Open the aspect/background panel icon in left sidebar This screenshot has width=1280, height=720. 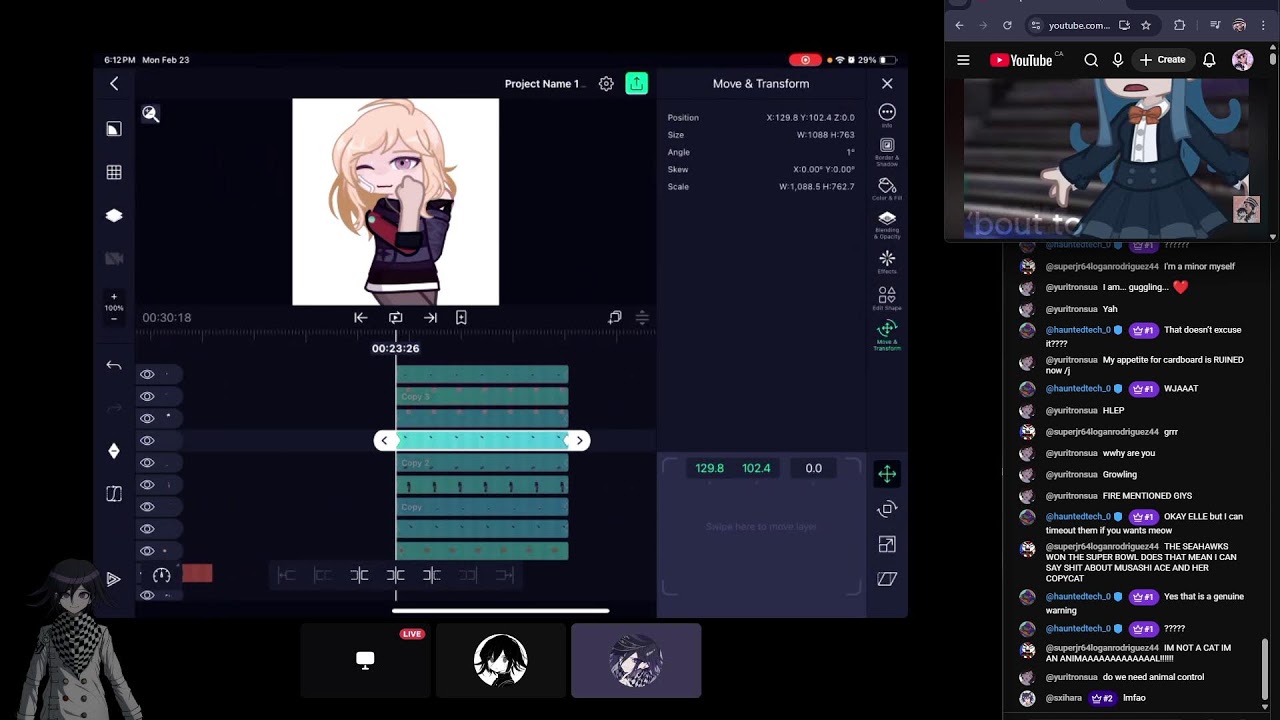coord(114,129)
